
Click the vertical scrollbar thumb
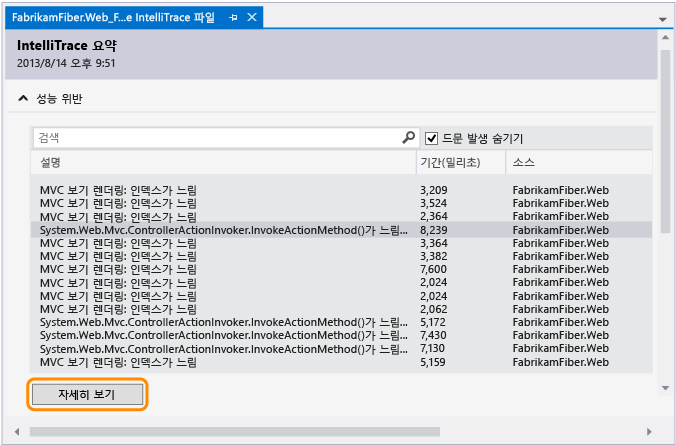pyautogui.click(x=665, y=140)
